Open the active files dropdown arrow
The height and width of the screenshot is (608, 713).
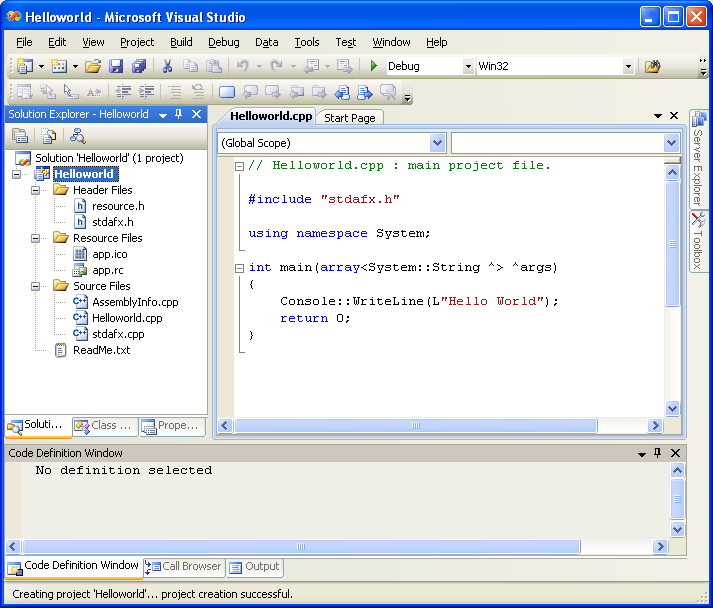[658, 116]
